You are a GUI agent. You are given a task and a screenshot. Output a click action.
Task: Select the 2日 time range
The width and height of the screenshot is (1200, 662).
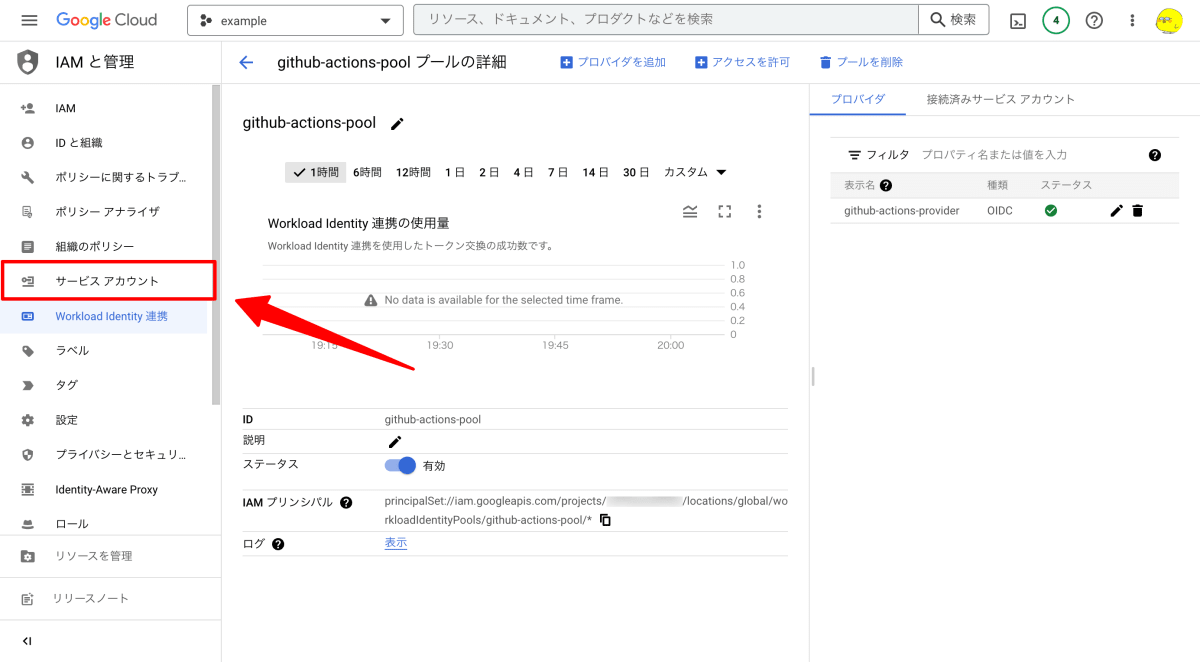click(x=489, y=172)
